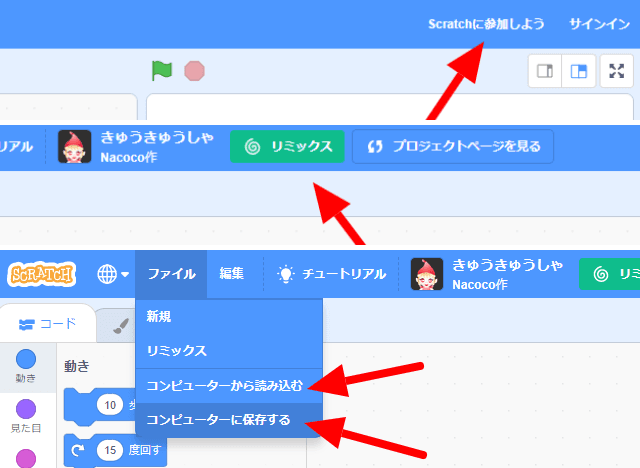Switch to the costumes paintbrush tab
Screen dimensions: 640x468
point(120,326)
